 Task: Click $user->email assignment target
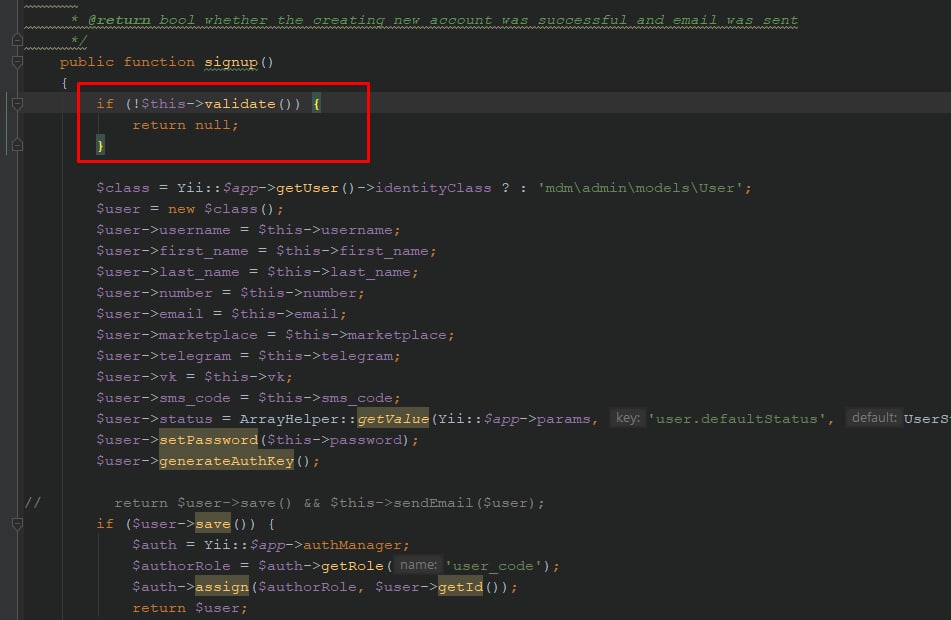[149, 314]
